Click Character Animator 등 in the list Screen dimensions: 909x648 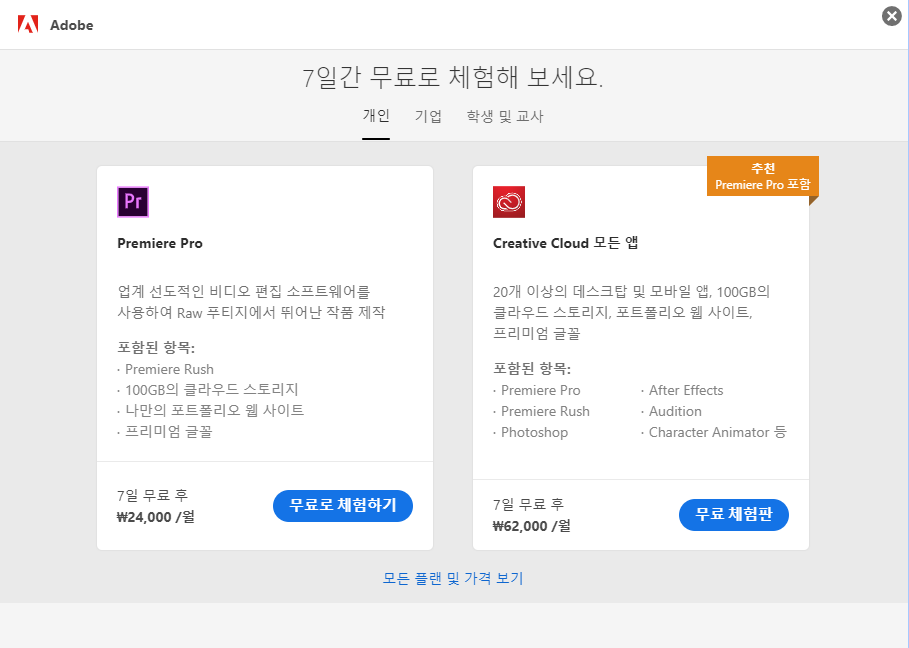[x=718, y=432]
